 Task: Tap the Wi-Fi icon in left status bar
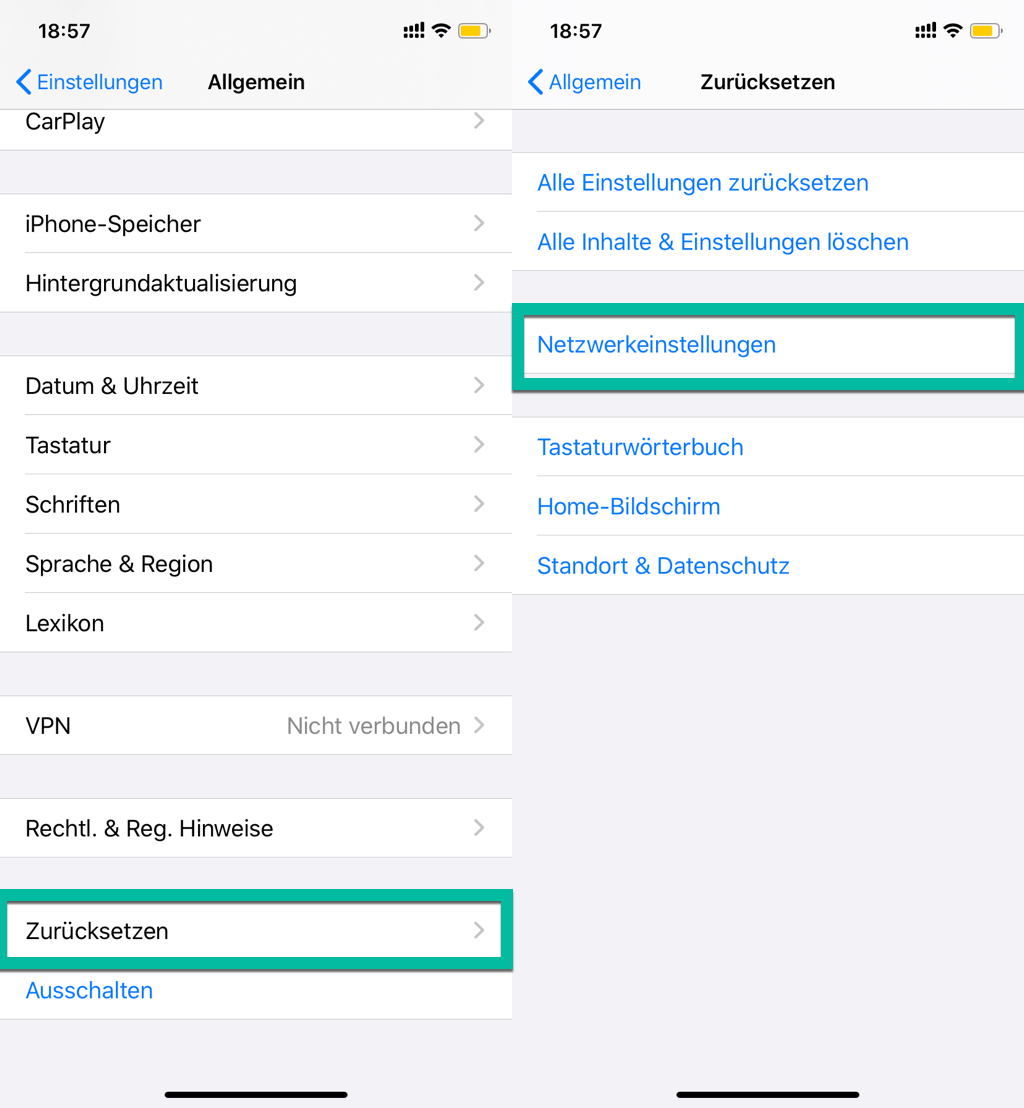442,30
